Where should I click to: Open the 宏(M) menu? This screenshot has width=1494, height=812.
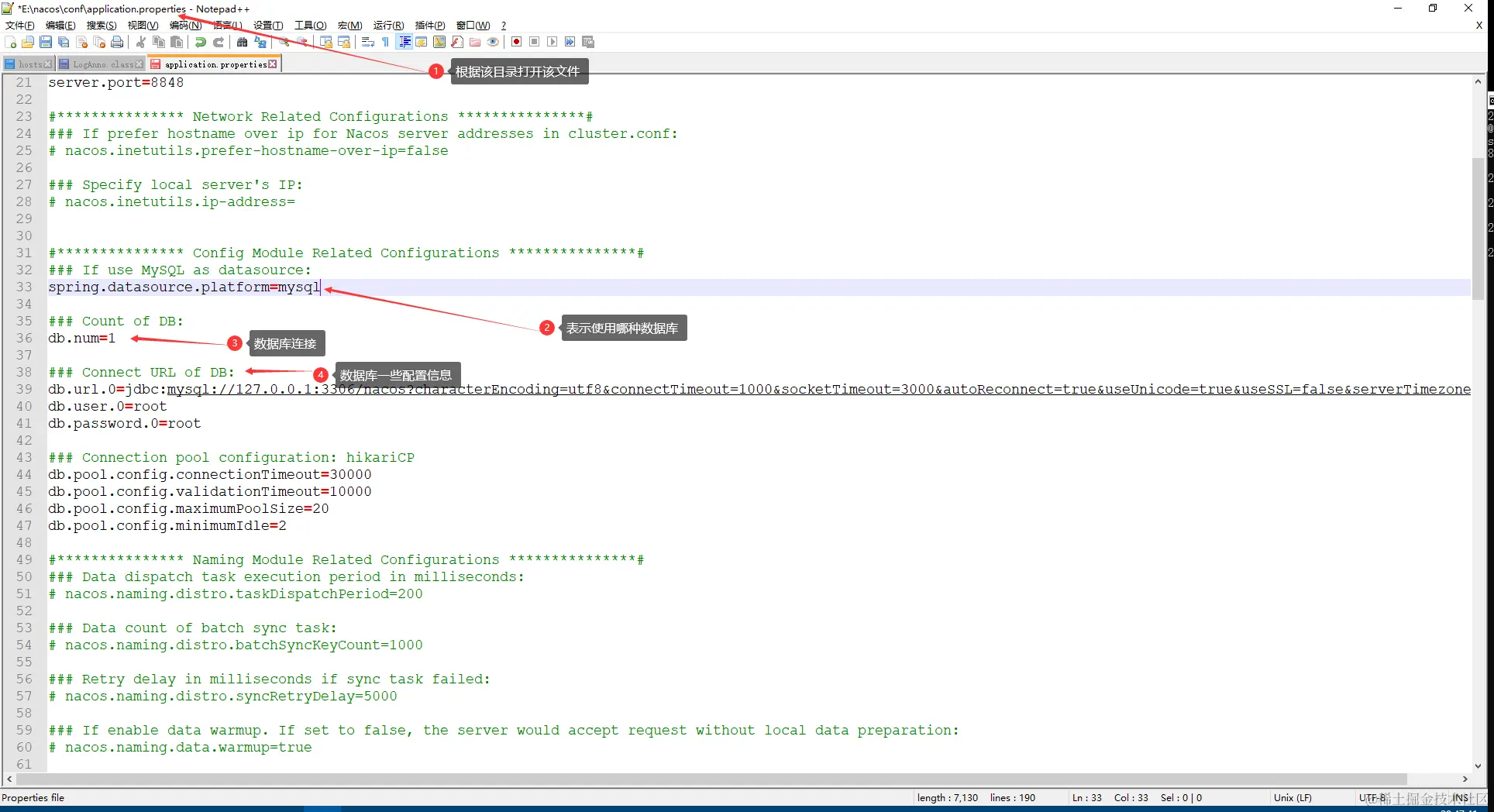pyautogui.click(x=349, y=26)
